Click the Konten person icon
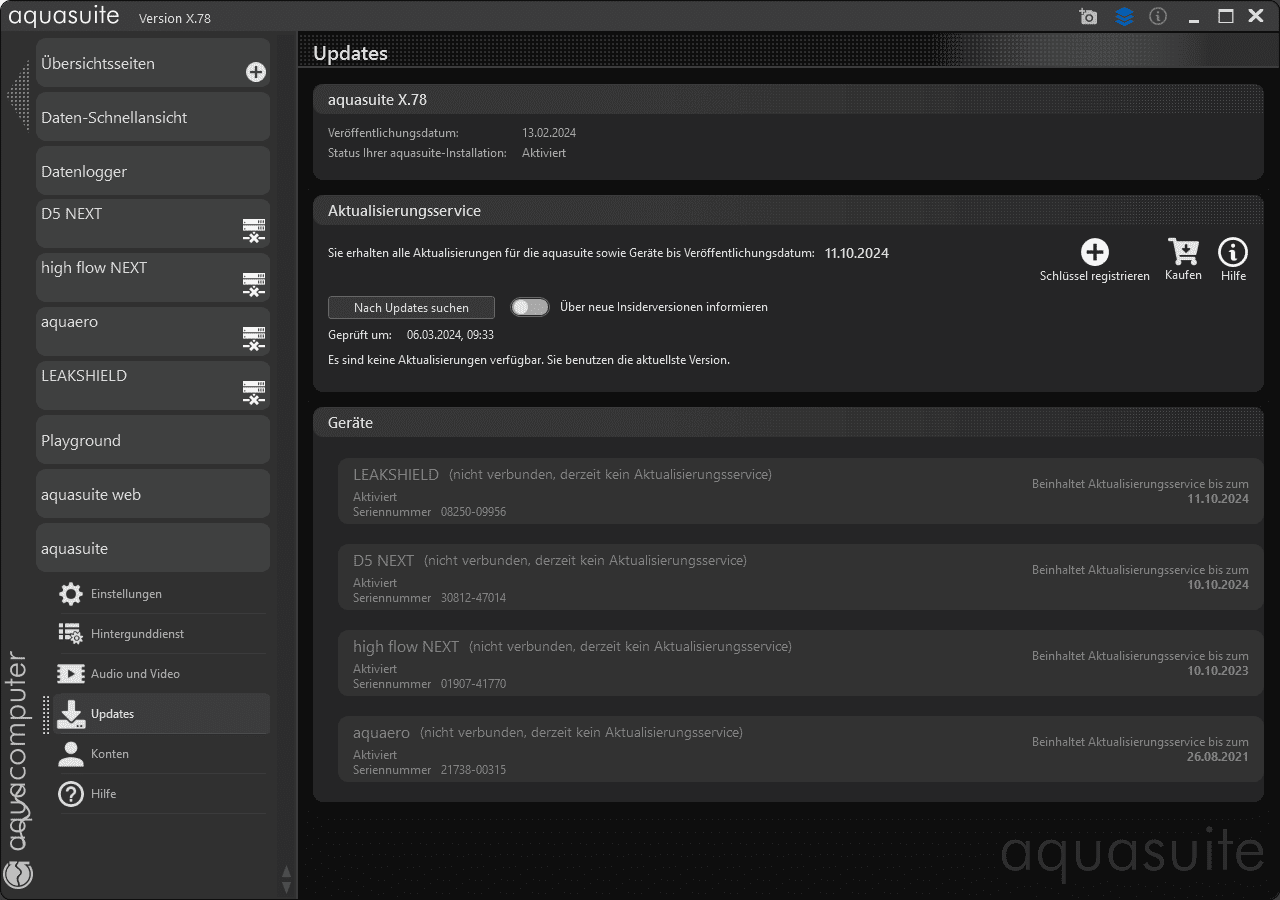The image size is (1280, 900). click(70, 754)
